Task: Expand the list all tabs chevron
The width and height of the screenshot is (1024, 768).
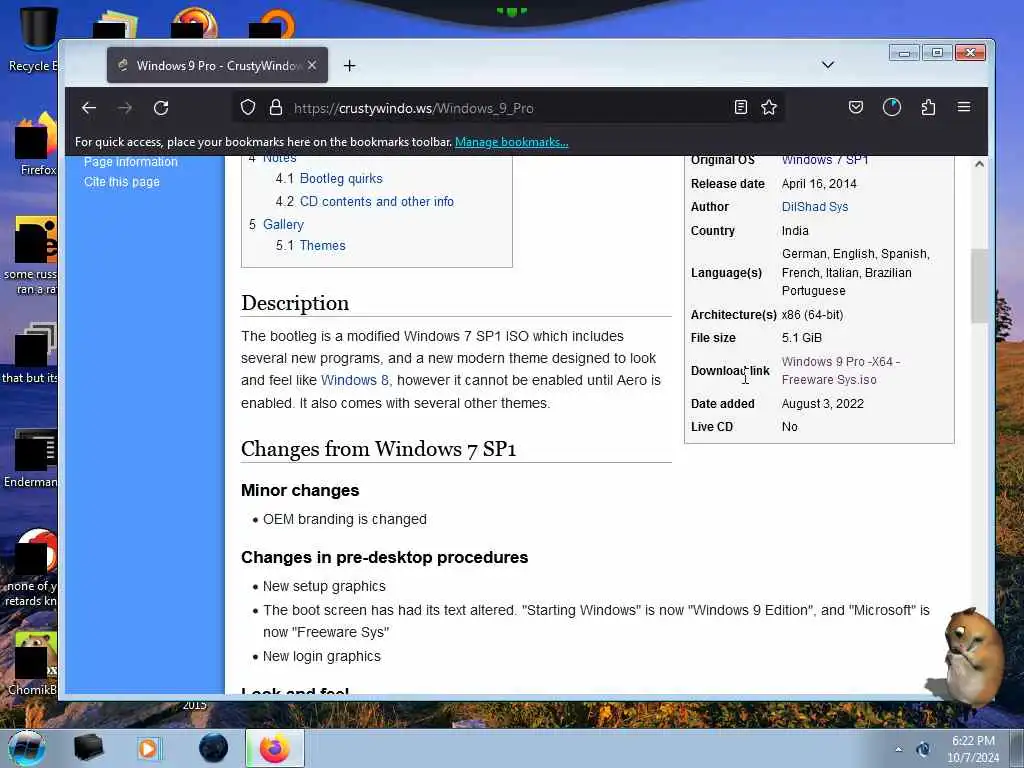Action: tap(827, 65)
